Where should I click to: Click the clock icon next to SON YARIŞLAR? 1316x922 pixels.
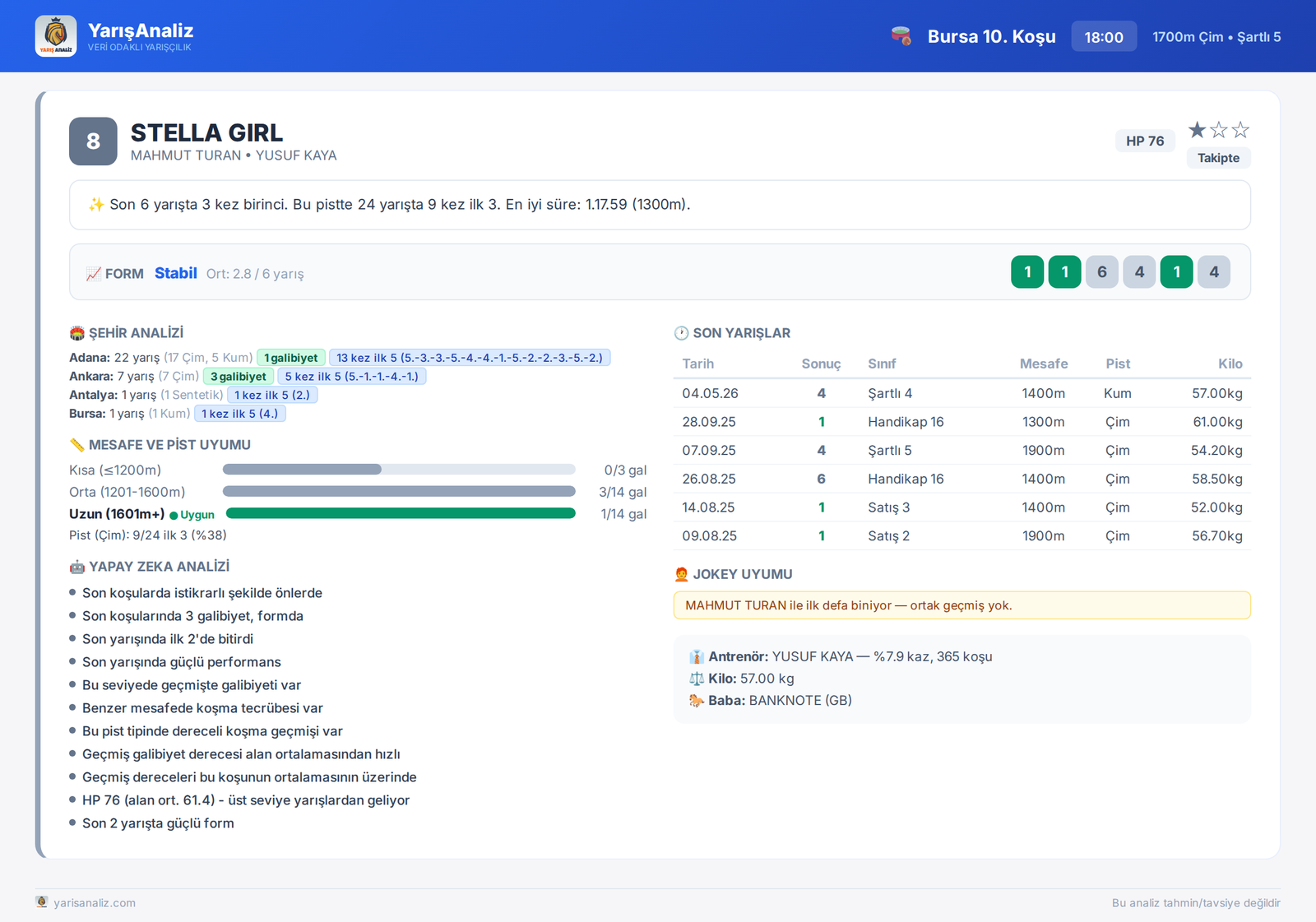click(x=681, y=333)
